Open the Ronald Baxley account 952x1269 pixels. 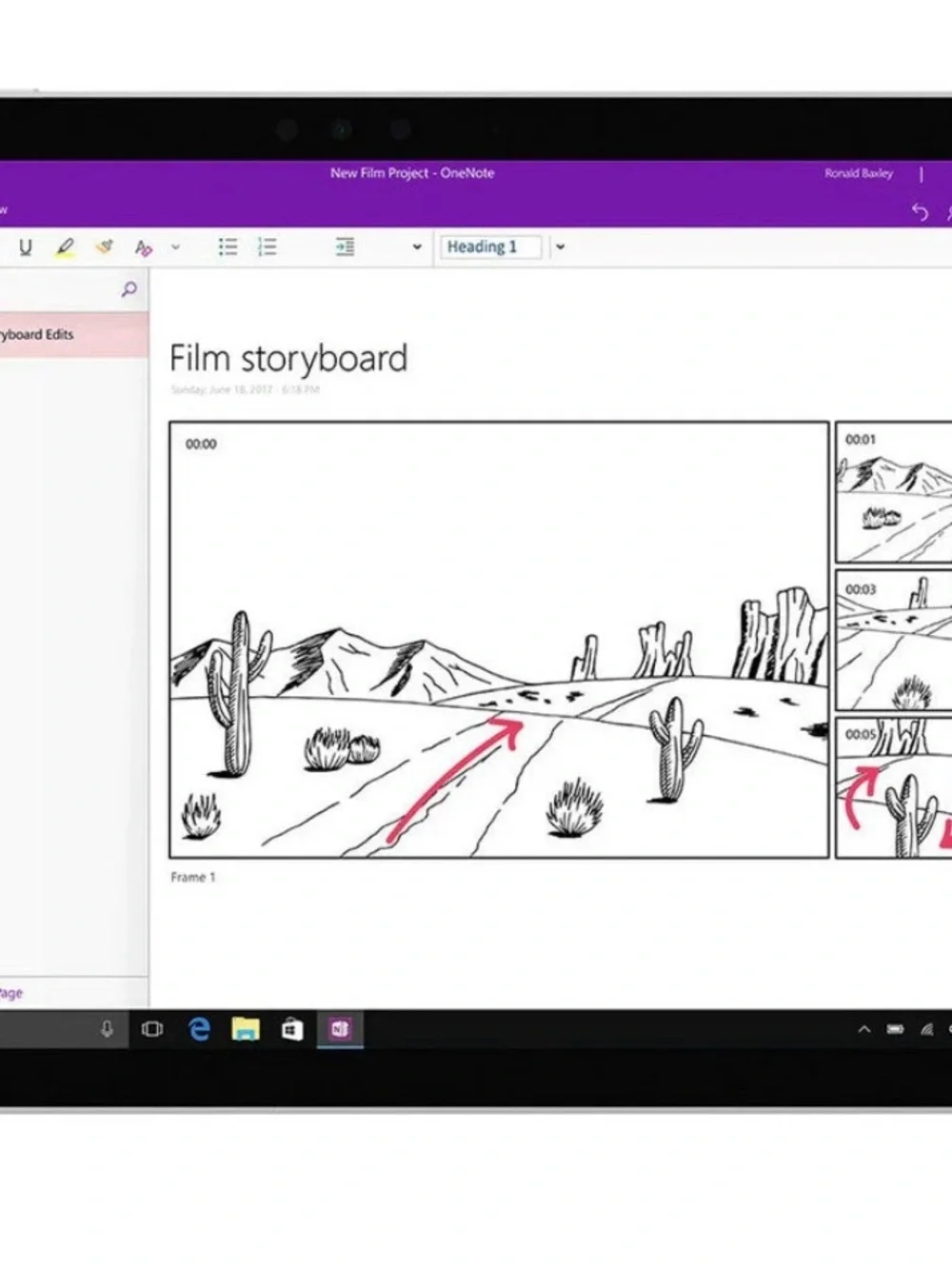(859, 173)
